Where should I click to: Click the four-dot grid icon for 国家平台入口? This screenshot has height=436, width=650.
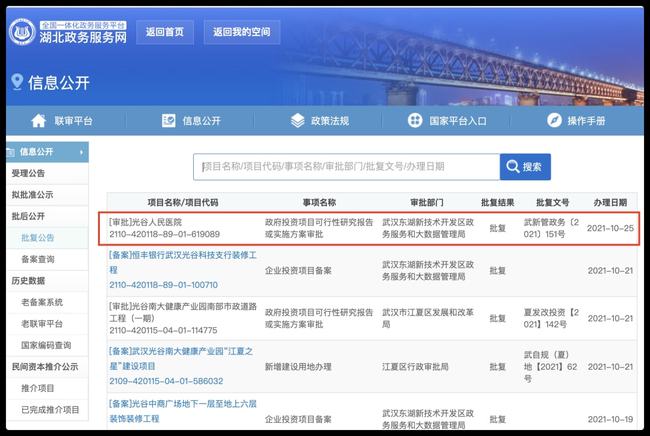415,121
